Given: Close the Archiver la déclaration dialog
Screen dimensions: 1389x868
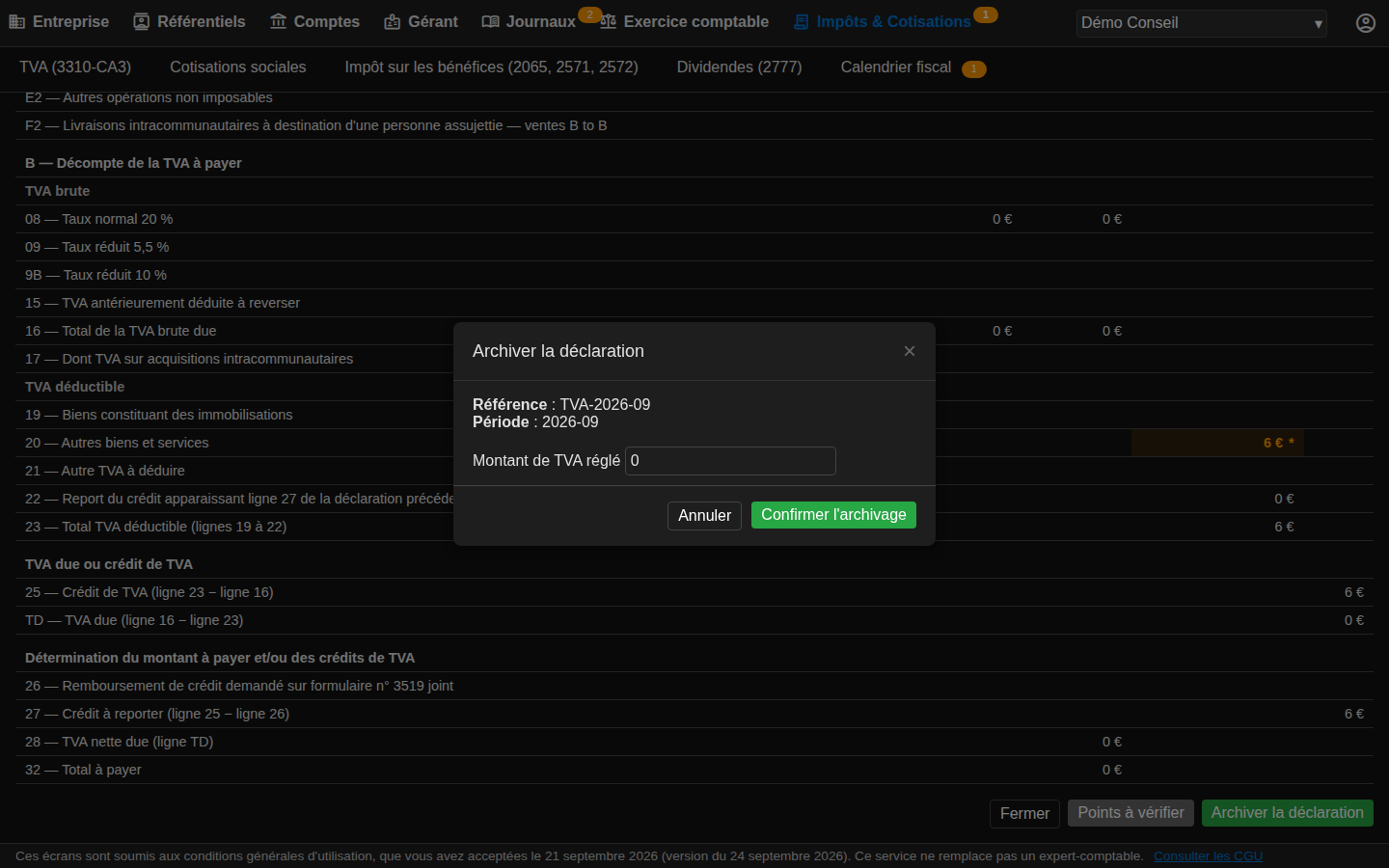Looking at the screenshot, I should pyautogui.click(x=909, y=351).
